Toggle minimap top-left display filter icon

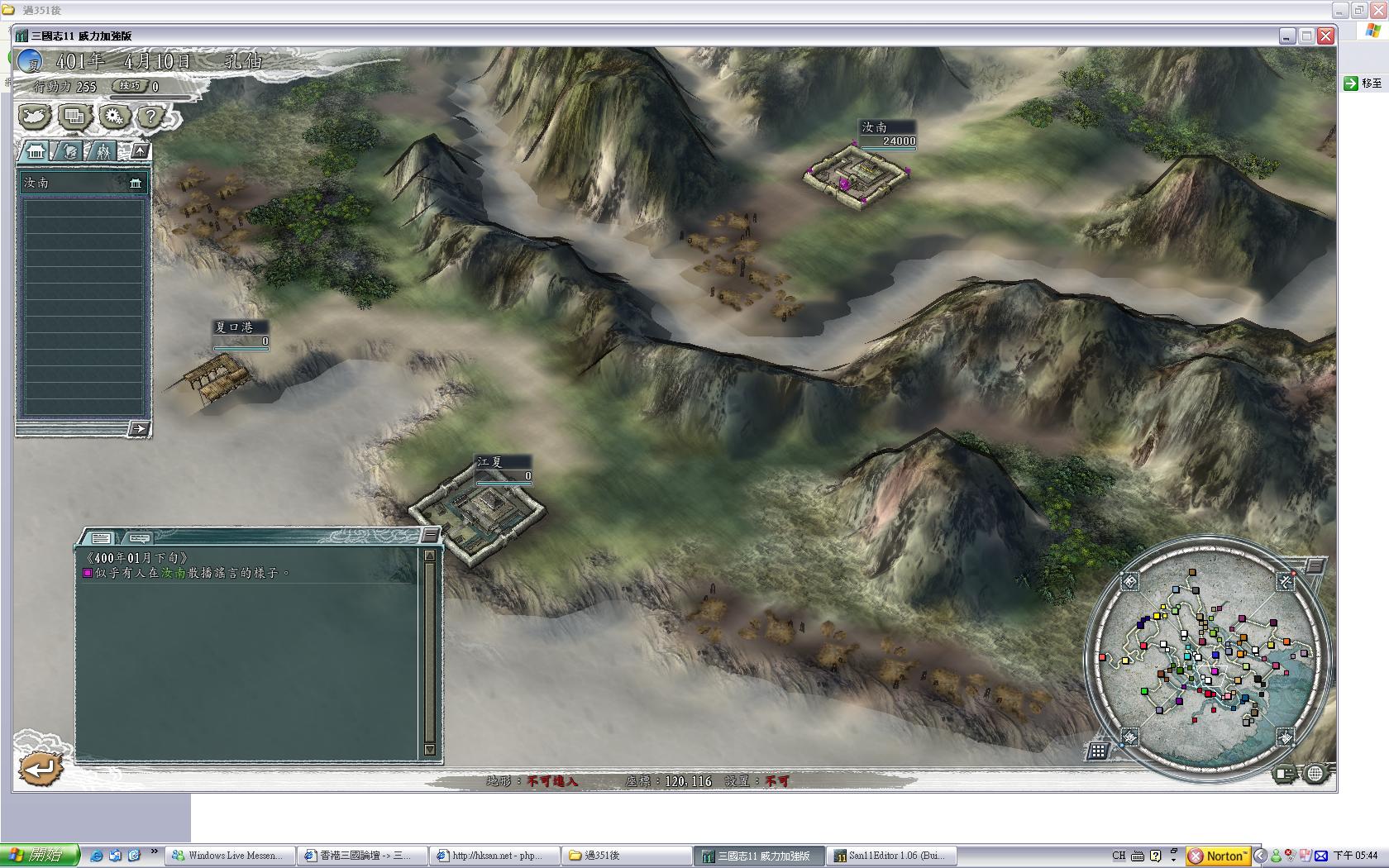tap(1130, 581)
